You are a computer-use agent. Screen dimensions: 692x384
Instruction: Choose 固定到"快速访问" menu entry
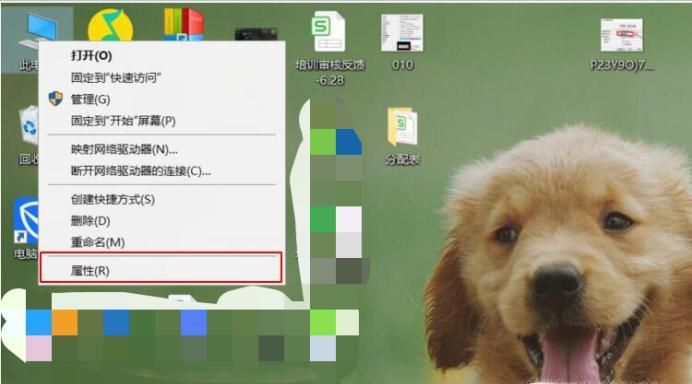tap(116, 78)
